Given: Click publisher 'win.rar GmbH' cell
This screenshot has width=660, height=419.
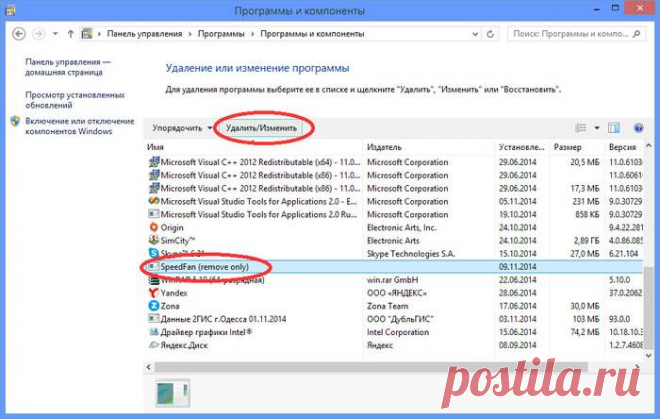Looking at the screenshot, I should [392, 280].
